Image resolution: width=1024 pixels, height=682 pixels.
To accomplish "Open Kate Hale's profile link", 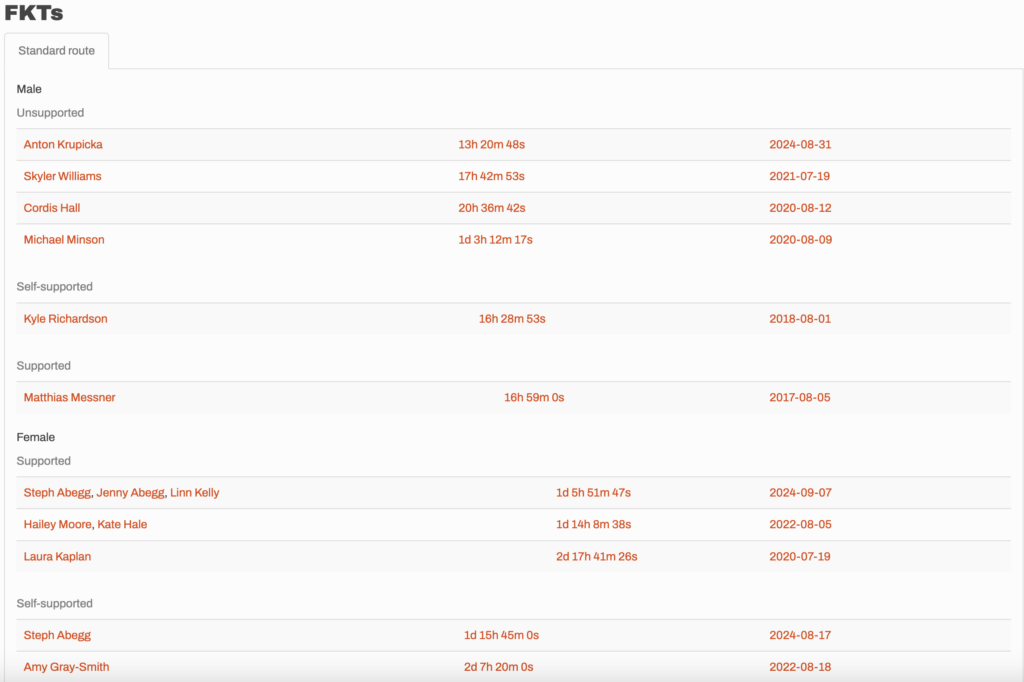I will pyautogui.click(x=122, y=525).
